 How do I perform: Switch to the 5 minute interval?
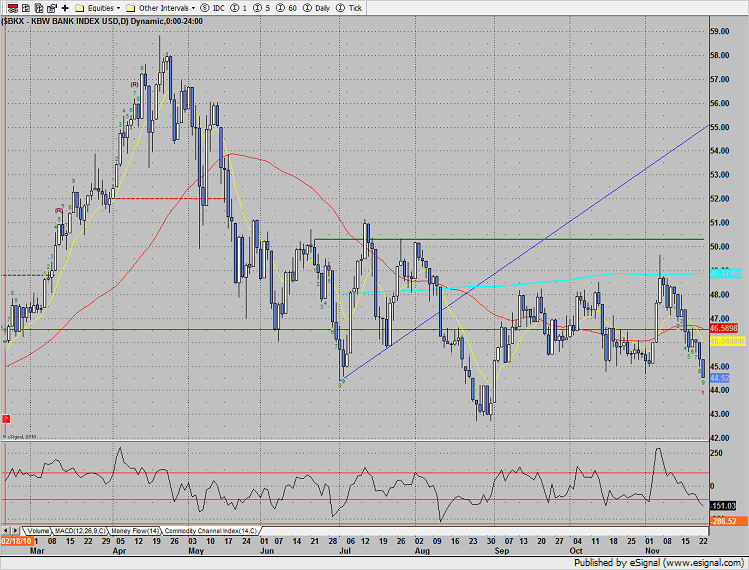pyautogui.click(x=268, y=8)
